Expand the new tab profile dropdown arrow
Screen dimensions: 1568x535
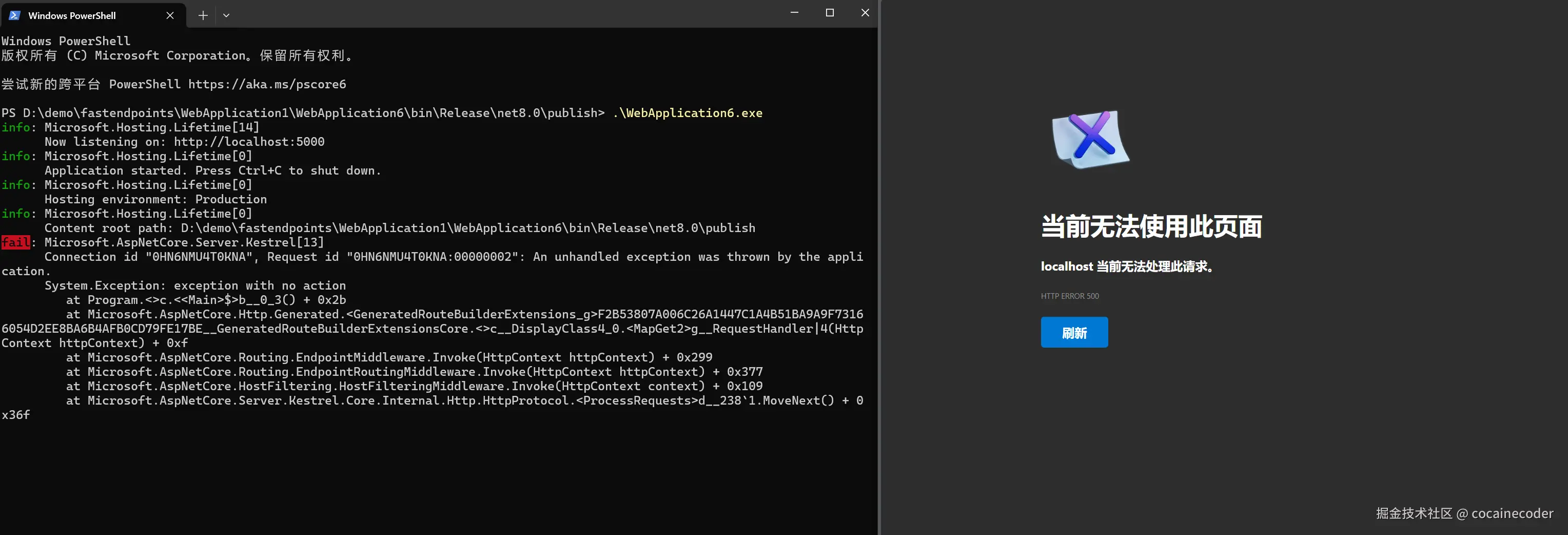click(x=226, y=15)
